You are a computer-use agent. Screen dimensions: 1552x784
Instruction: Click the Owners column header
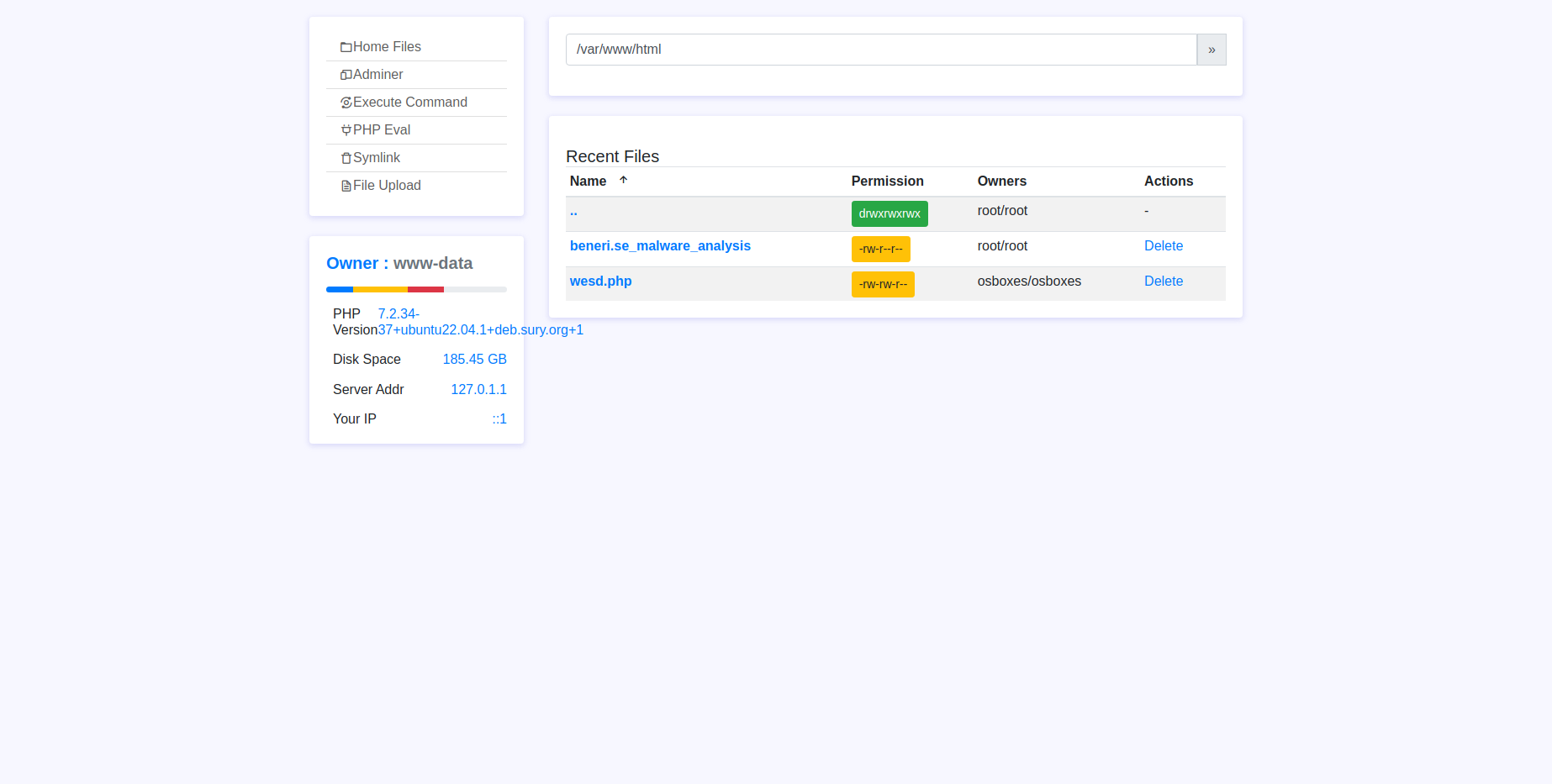pos(1001,181)
